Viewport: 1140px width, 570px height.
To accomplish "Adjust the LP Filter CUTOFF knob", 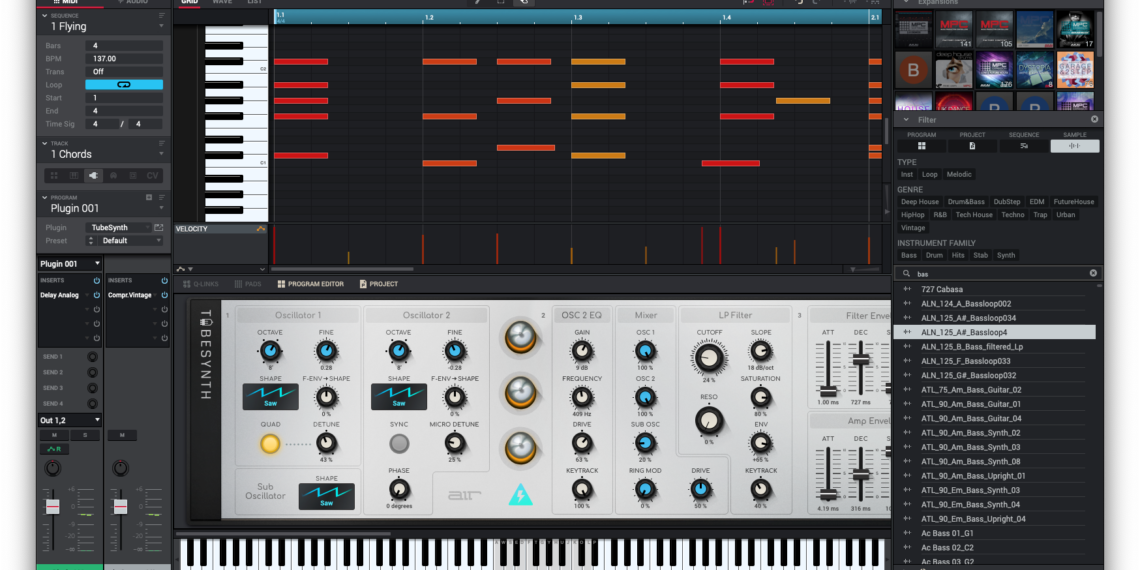I will 709,359.
